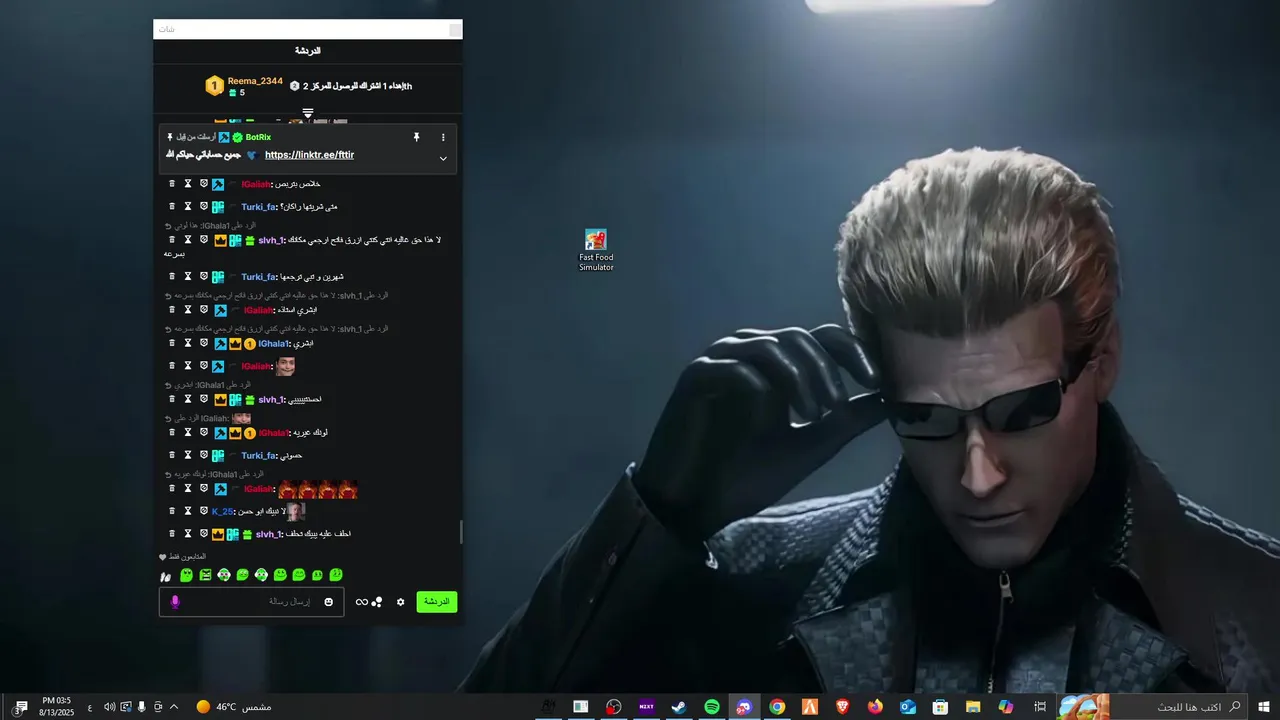Delete Turki_fa's first message with trash icon
Image resolution: width=1280 pixels, height=720 pixels.
point(172,207)
